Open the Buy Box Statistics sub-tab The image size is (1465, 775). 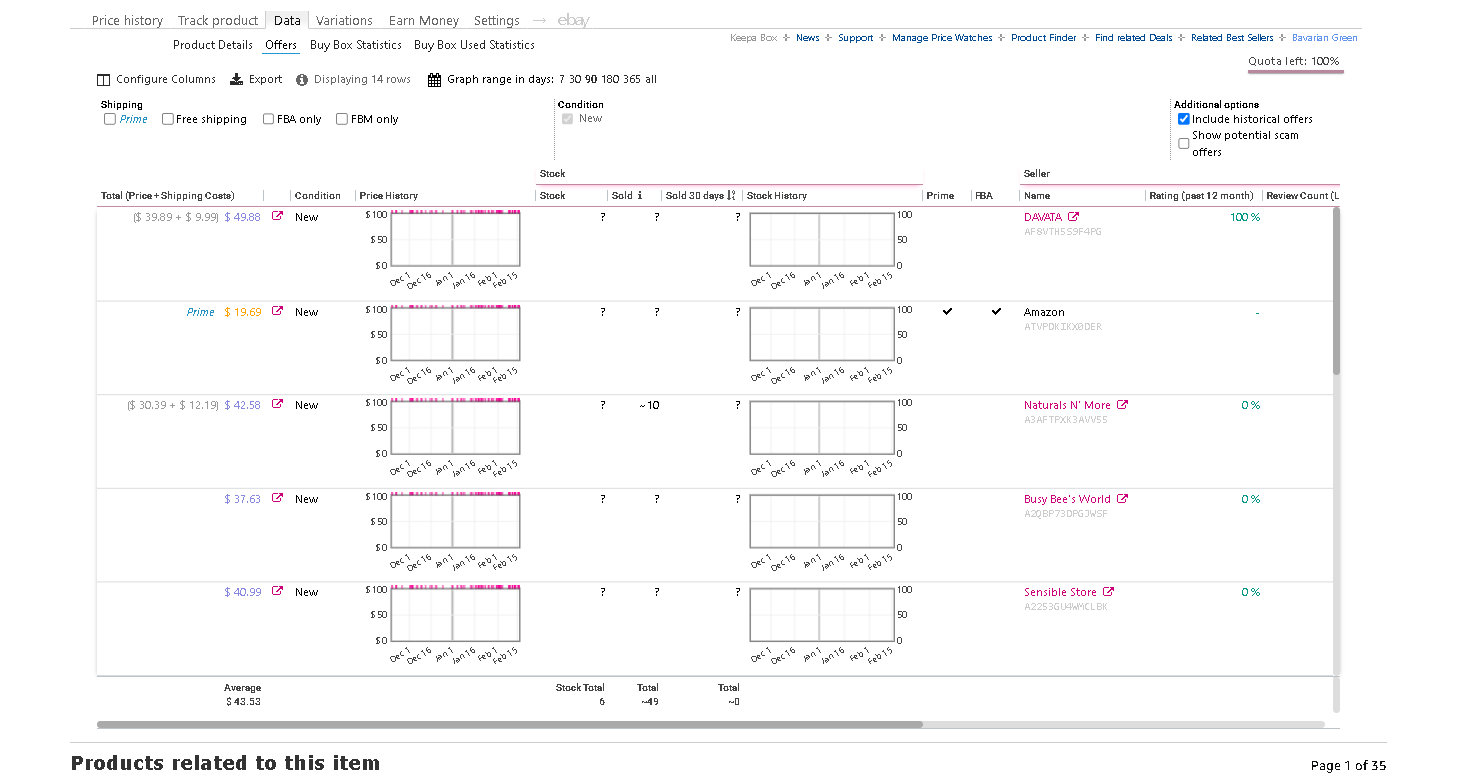point(356,45)
